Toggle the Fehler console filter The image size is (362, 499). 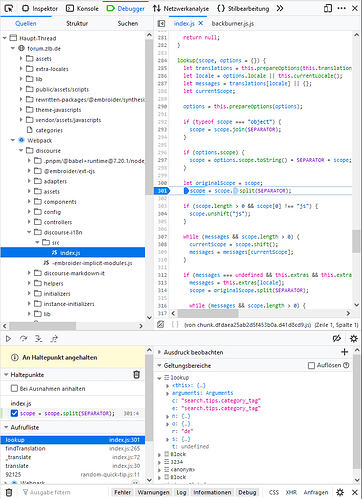122,492
